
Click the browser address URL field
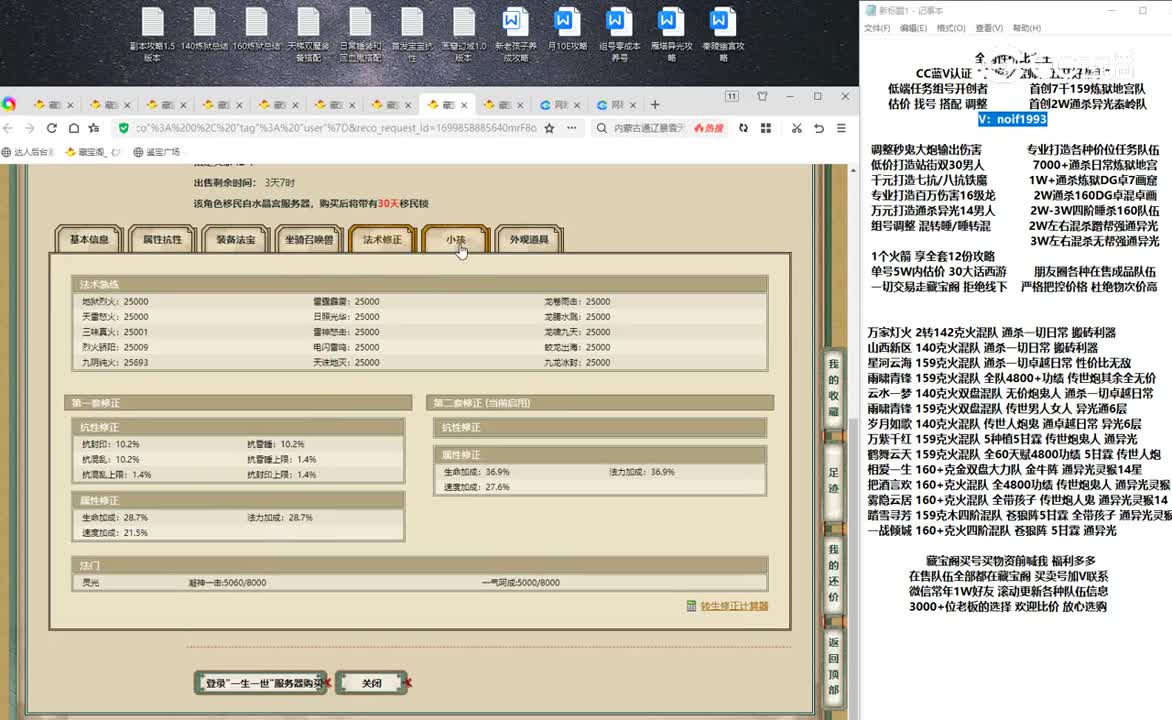coord(336,129)
